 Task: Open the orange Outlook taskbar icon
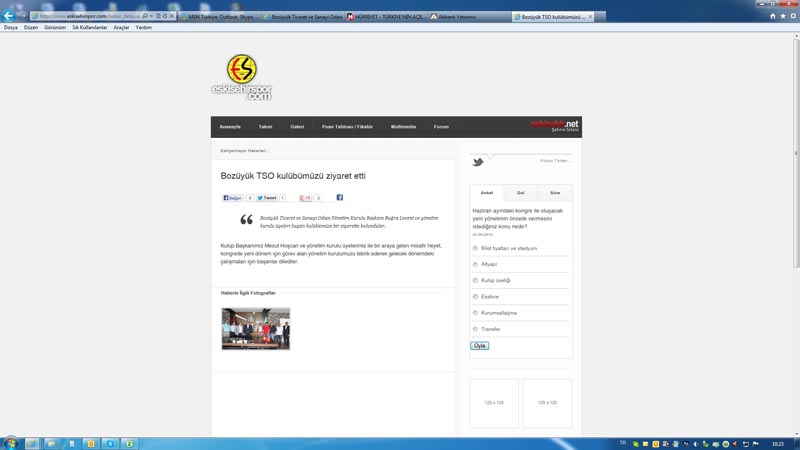[x=91, y=443]
